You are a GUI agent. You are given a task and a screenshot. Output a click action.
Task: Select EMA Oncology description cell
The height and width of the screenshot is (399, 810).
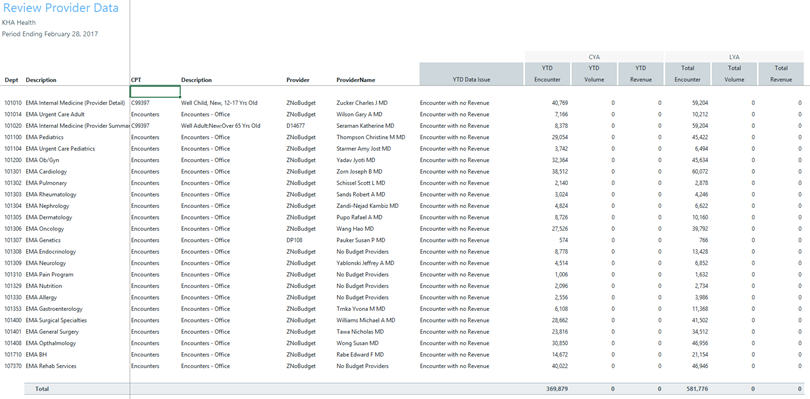click(x=45, y=229)
